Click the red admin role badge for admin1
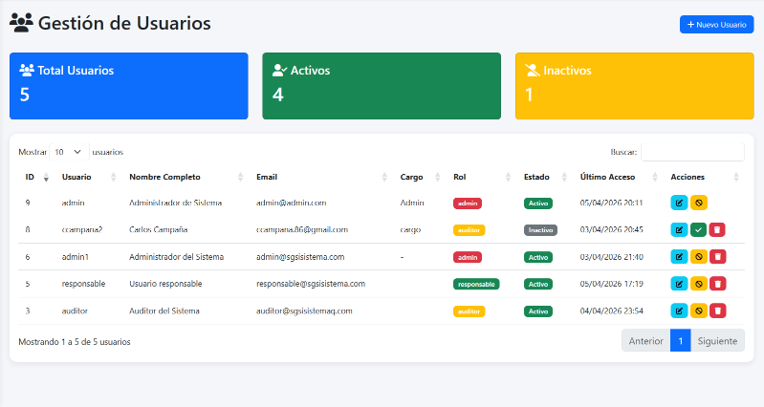 (467, 257)
